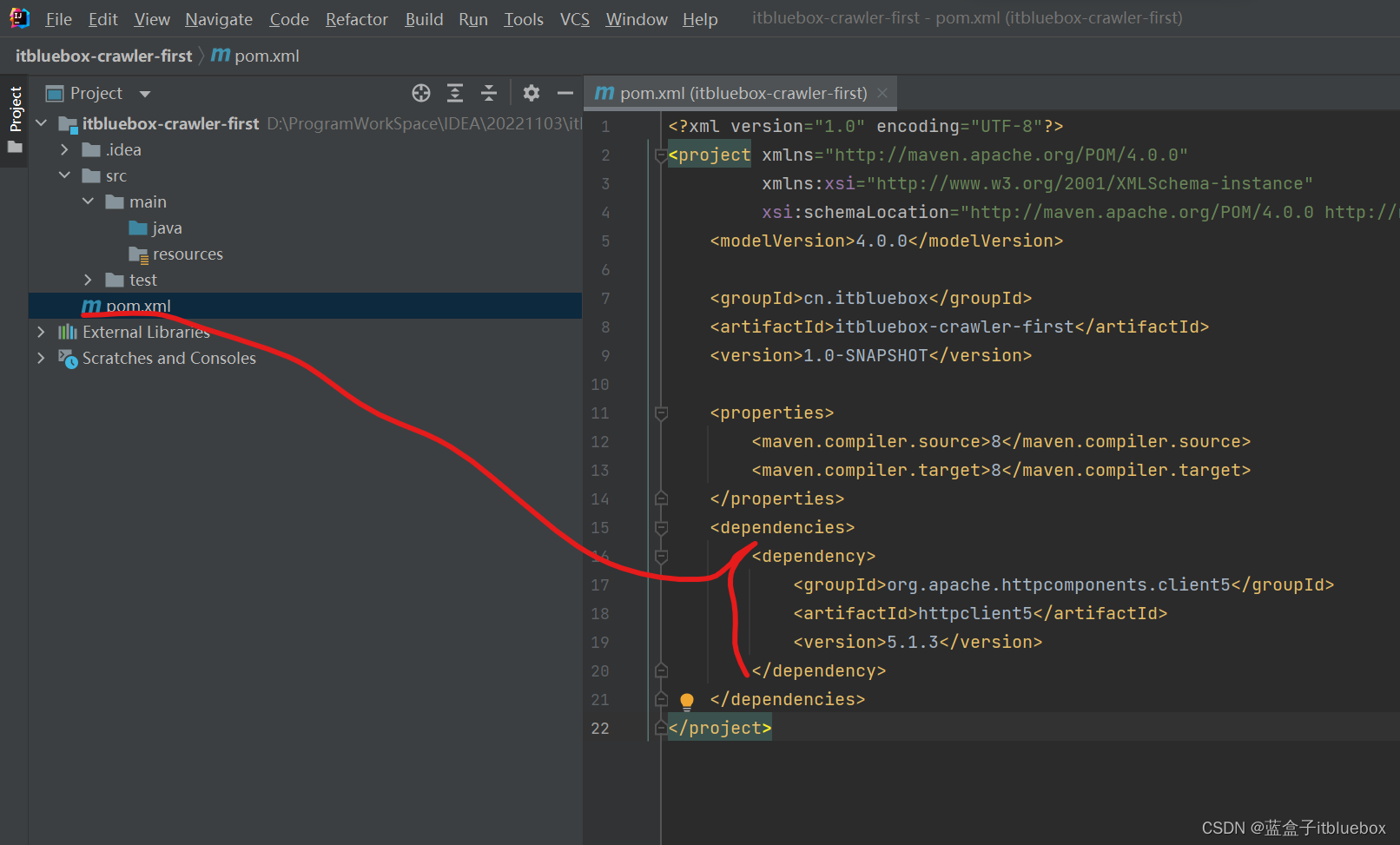
Task: Click 1.0-SNAPSHOT version text on line 9
Action: (866, 355)
